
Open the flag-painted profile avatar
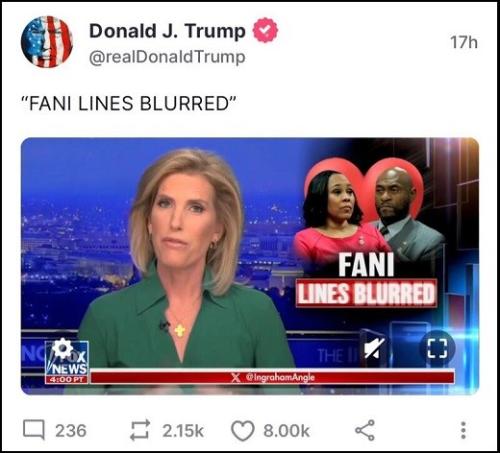coord(47,42)
